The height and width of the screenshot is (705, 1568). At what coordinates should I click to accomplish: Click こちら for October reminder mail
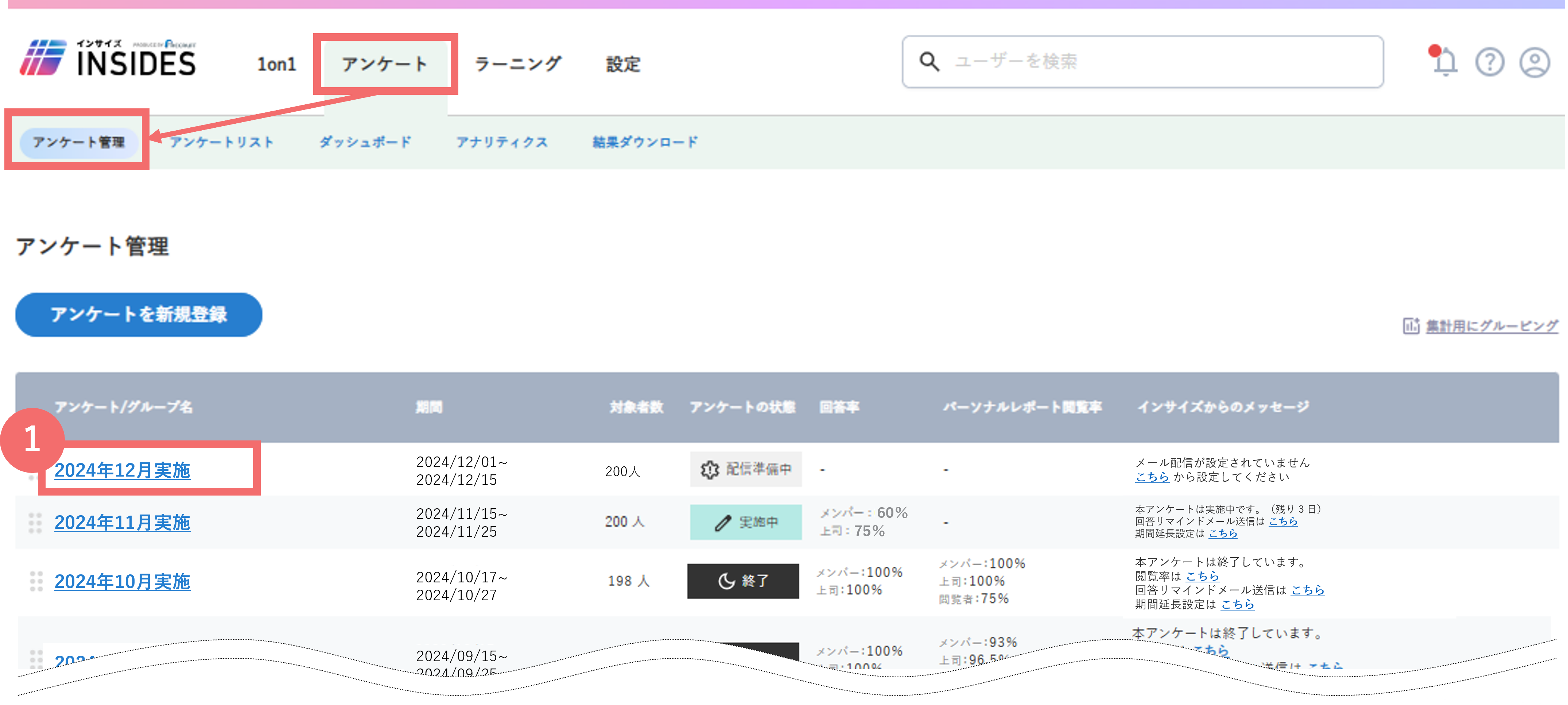1308,590
